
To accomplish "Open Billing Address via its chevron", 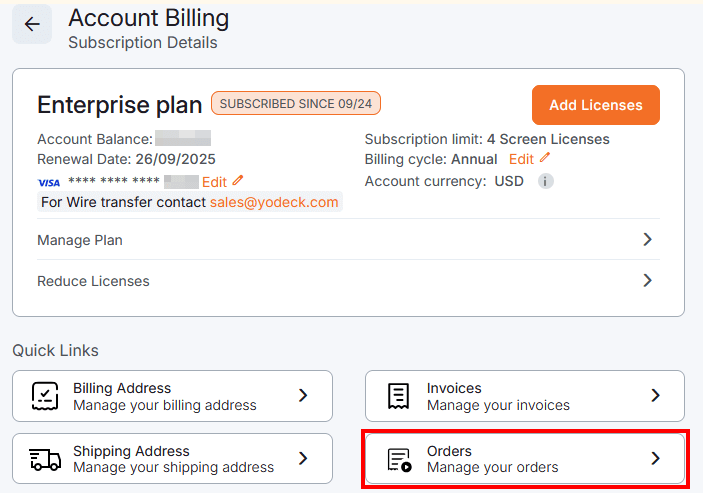I will 303,396.
